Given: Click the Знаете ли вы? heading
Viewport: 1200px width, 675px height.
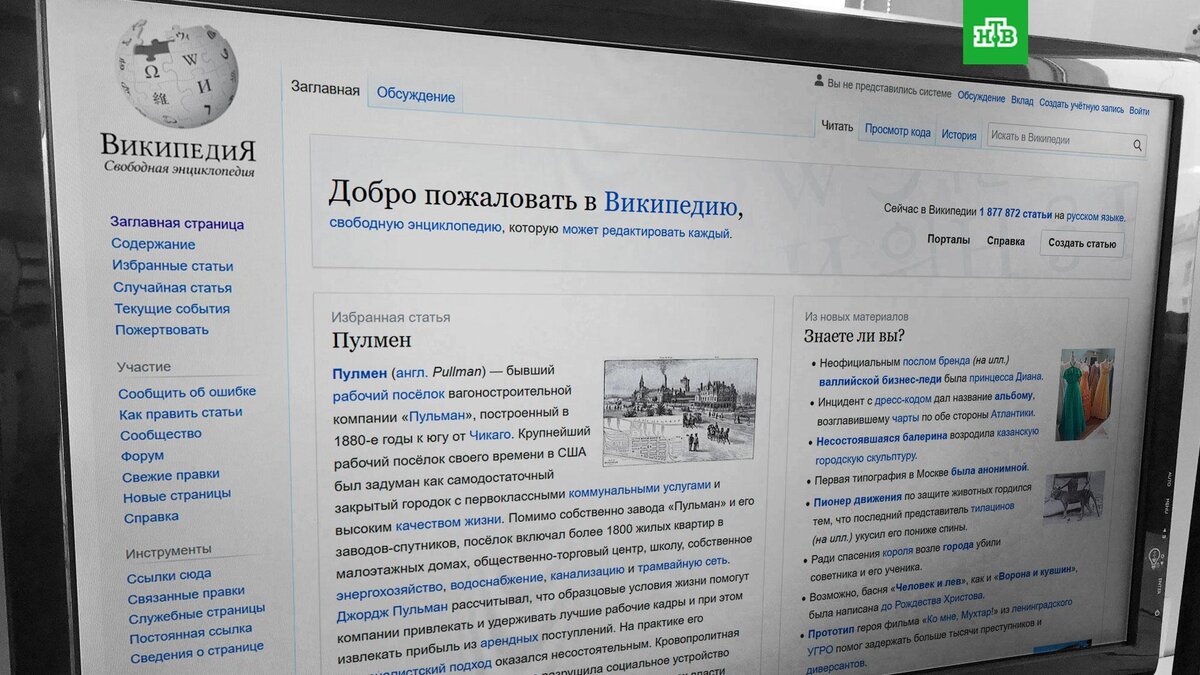Looking at the screenshot, I should pyautogui.click(x=856, y=335).
